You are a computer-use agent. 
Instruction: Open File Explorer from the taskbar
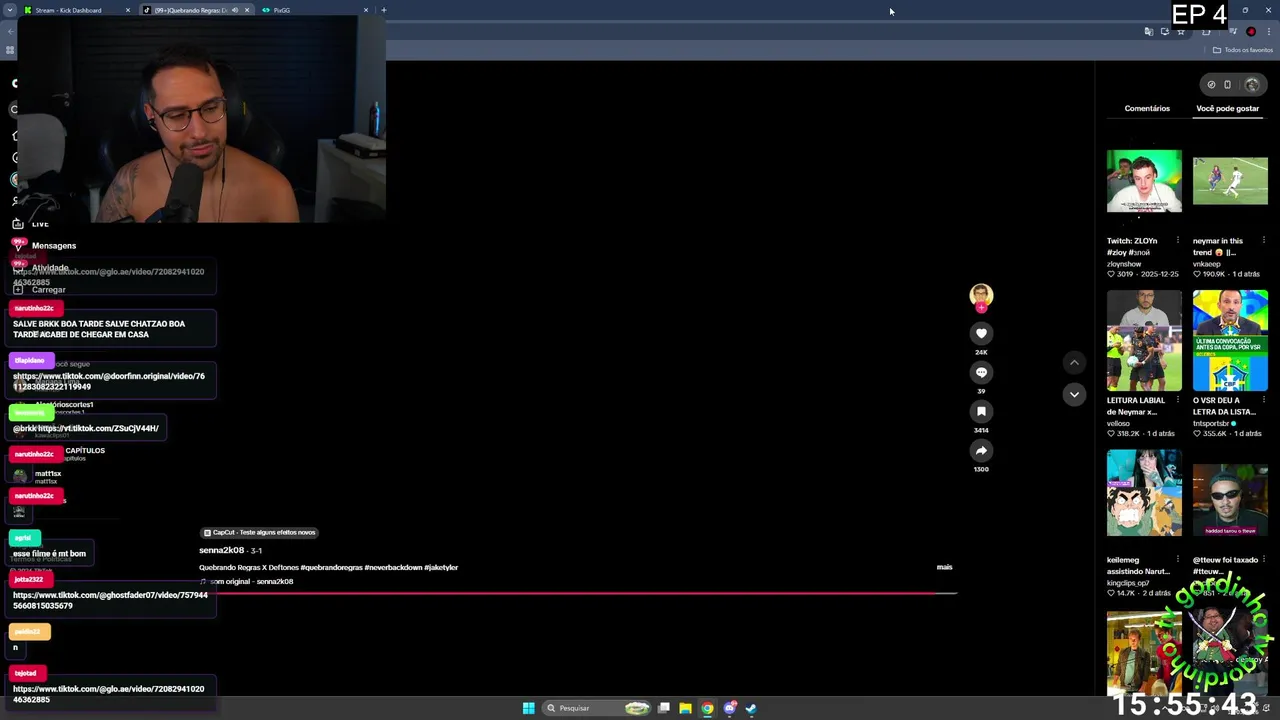[x=685, y=708]
